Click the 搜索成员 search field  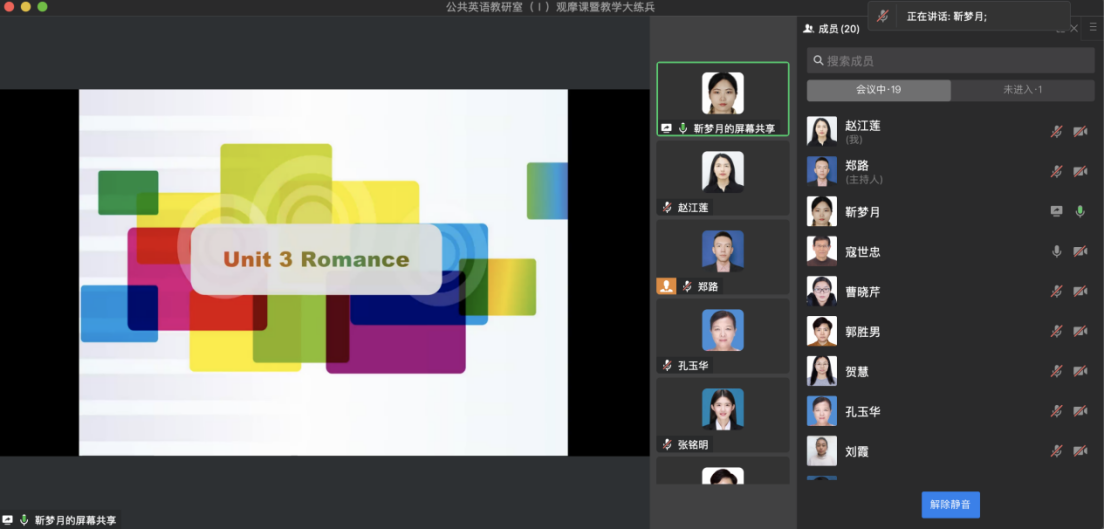click(x=950, y=61)
